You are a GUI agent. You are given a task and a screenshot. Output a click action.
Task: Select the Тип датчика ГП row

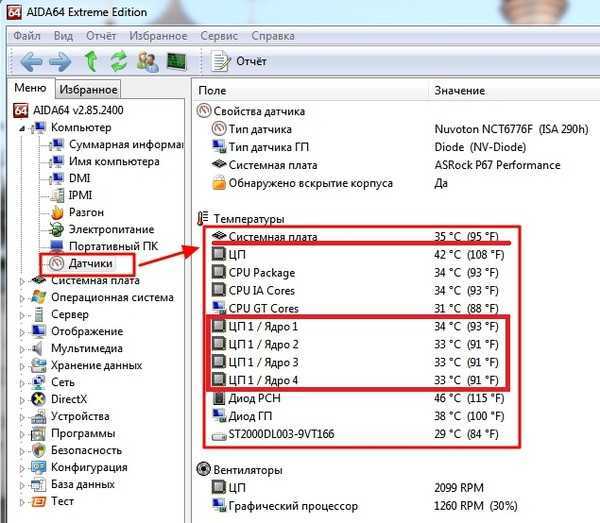pyautogui.click(x=369, y=147)
